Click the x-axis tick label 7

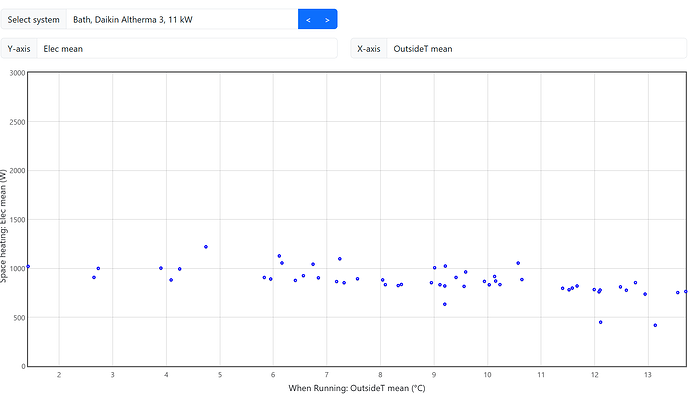pos(327,375)
